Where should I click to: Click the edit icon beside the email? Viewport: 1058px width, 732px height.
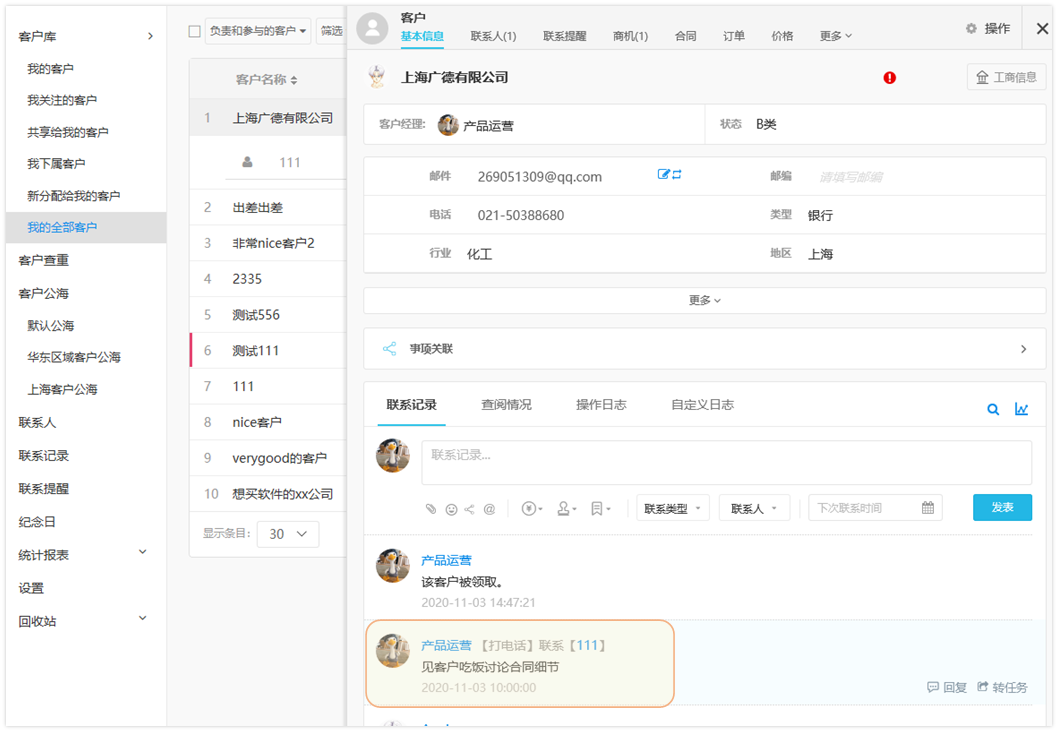coord(663,175)
